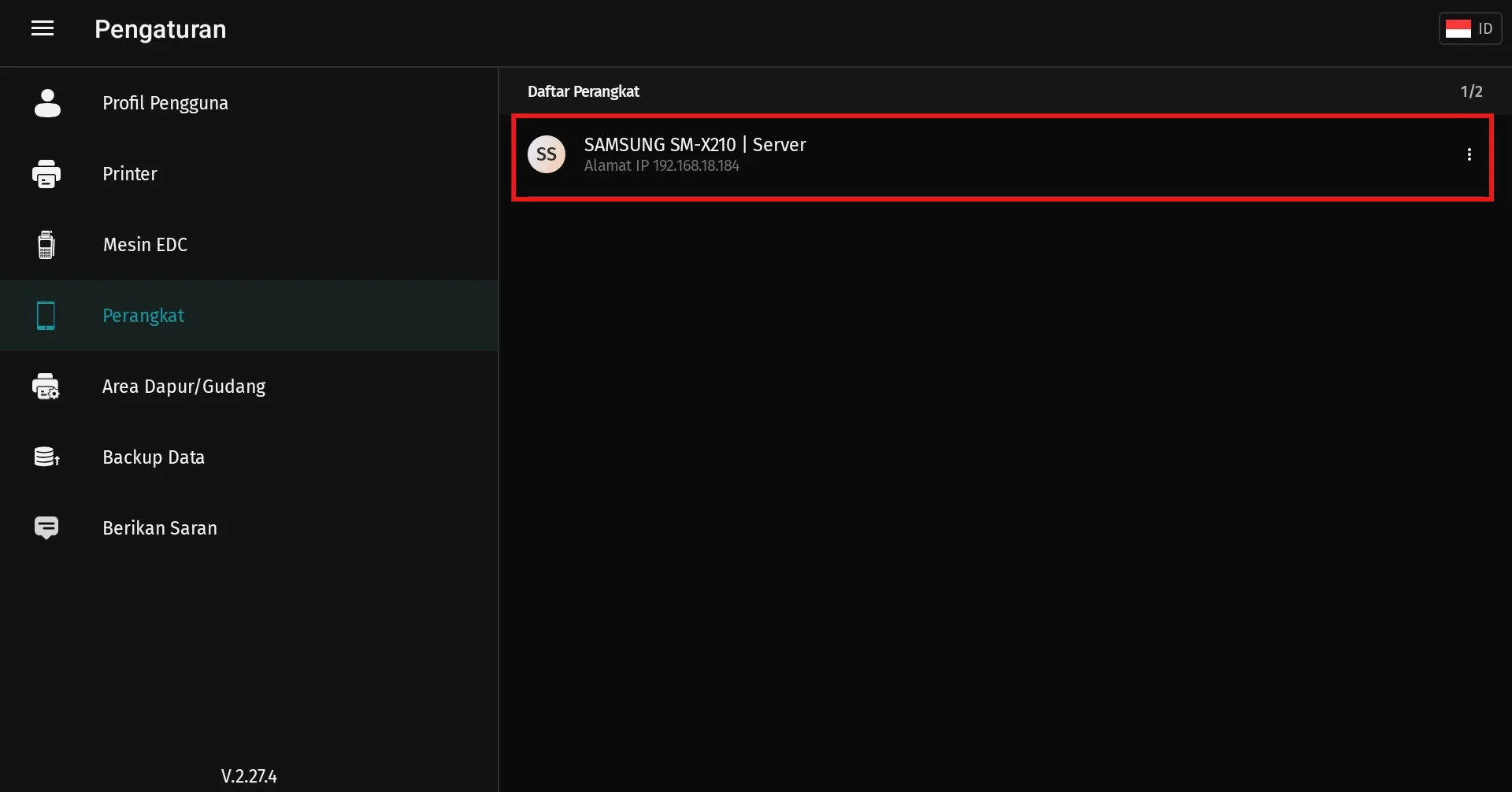Click the Perangkat tablet icon
1512x792 pixels.
click(46, 316)
